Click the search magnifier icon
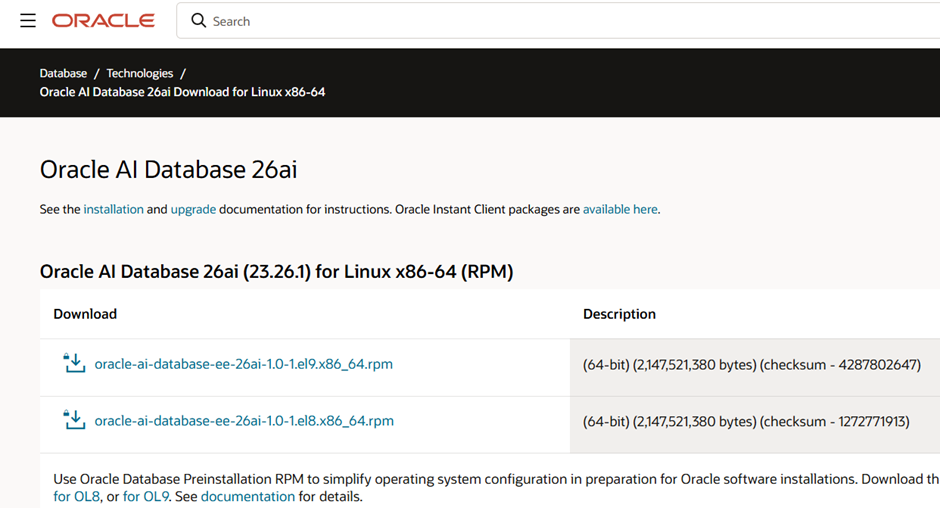Viewport: 940px width, 508px height. pos(199,21)
